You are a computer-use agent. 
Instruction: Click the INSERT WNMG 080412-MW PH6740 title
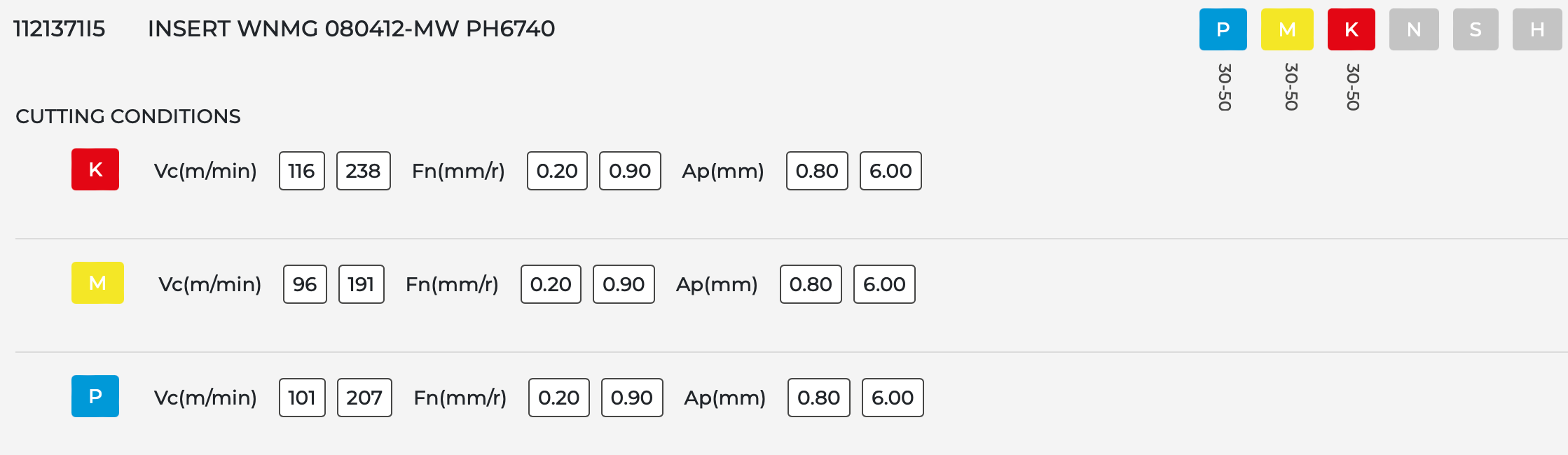351,29
